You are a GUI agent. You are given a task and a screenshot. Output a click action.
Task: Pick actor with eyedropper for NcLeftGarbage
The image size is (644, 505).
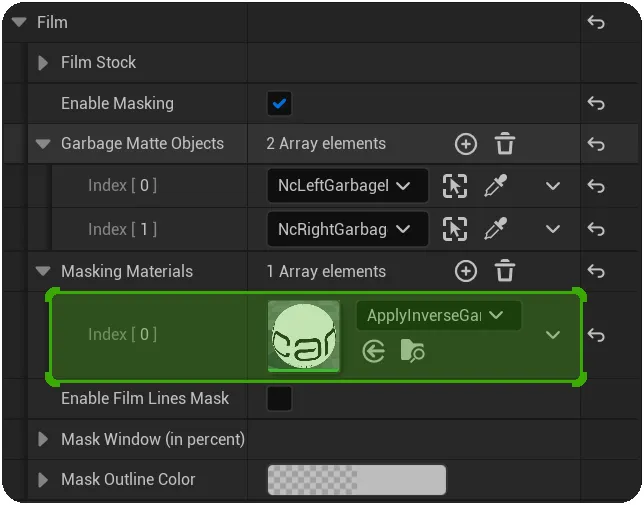[x=495, y=186]
